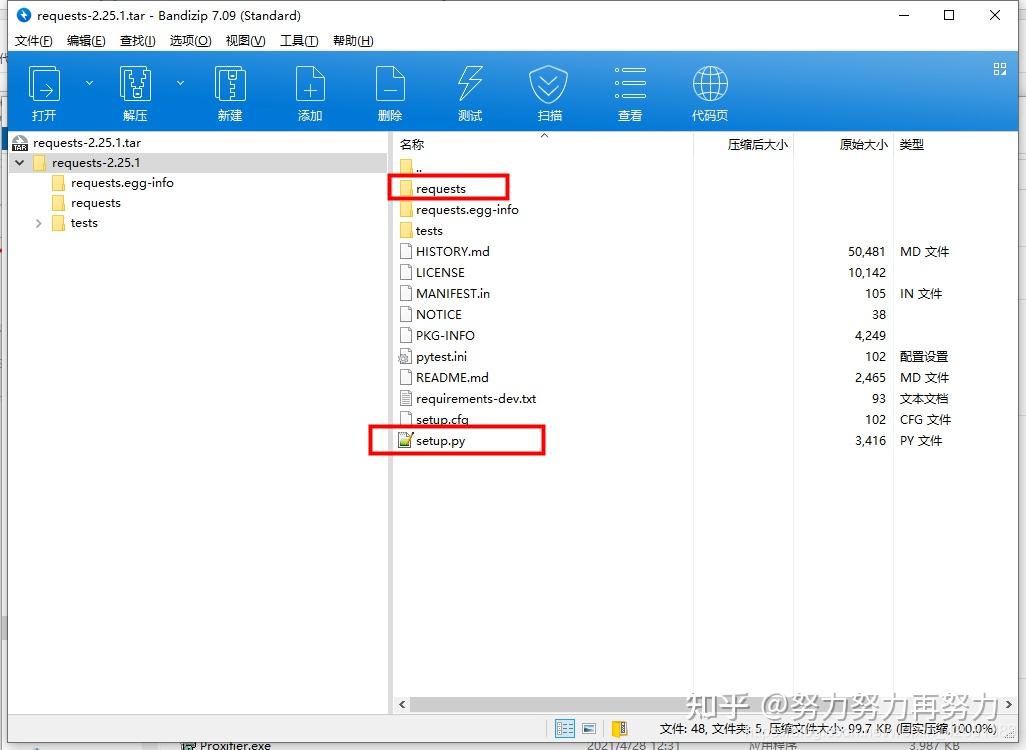This screenshot has height=750, width=1026.
Task: Select requests folder in left tree
Action: pyautogui.click(x=96, y=203)
